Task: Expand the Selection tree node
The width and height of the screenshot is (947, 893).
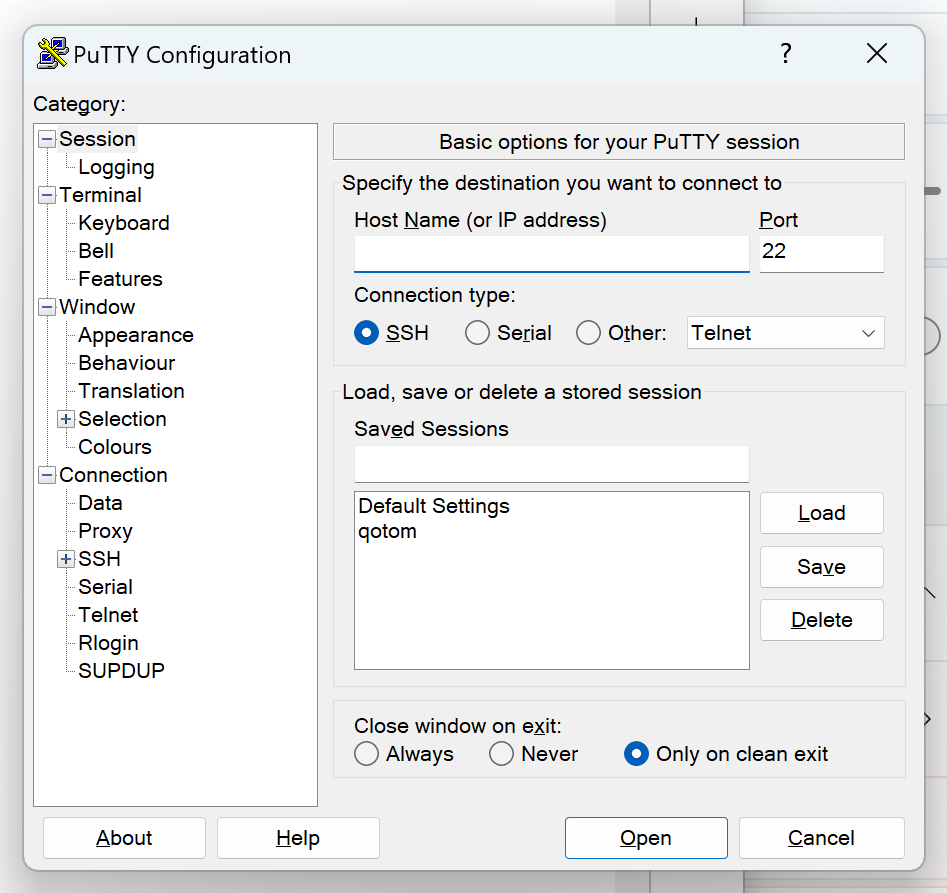Action: point(66,419)
